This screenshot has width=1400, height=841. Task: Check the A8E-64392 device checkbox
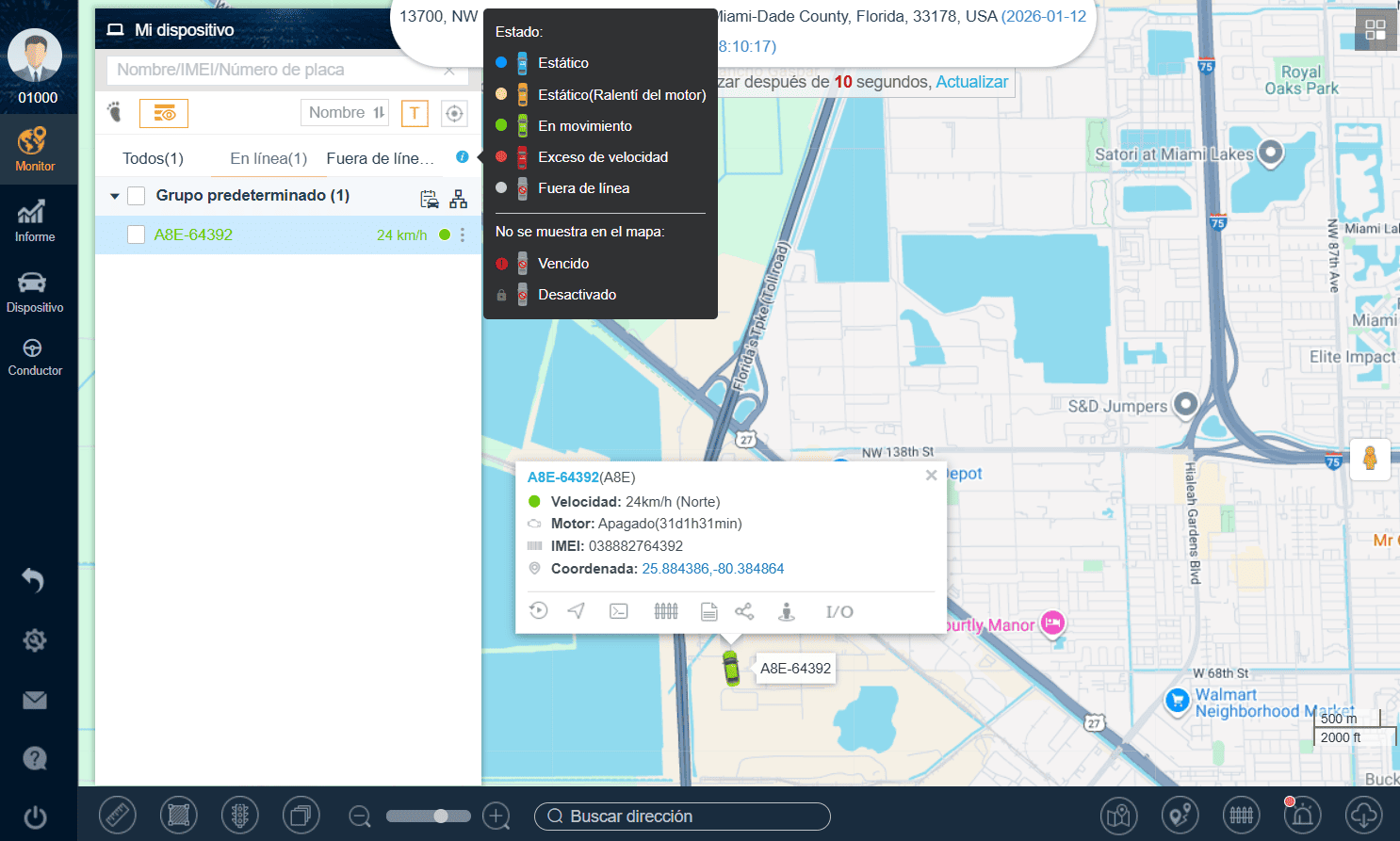tap(137, 235)
